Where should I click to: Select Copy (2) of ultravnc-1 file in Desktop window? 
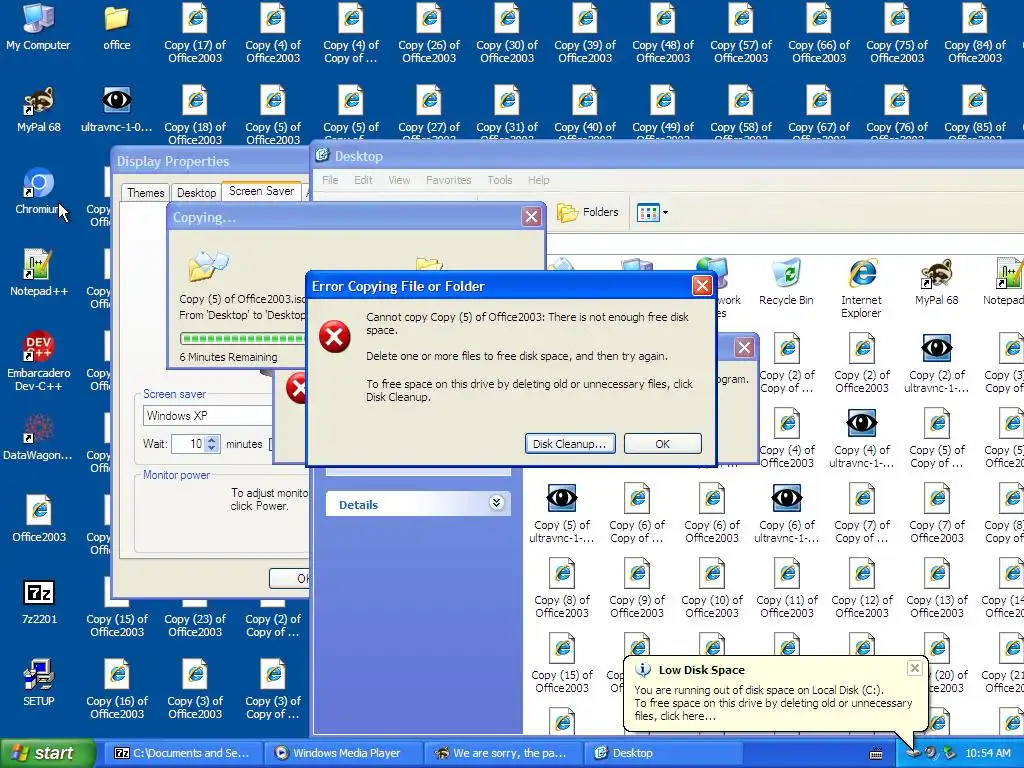(x=936, y=364)
